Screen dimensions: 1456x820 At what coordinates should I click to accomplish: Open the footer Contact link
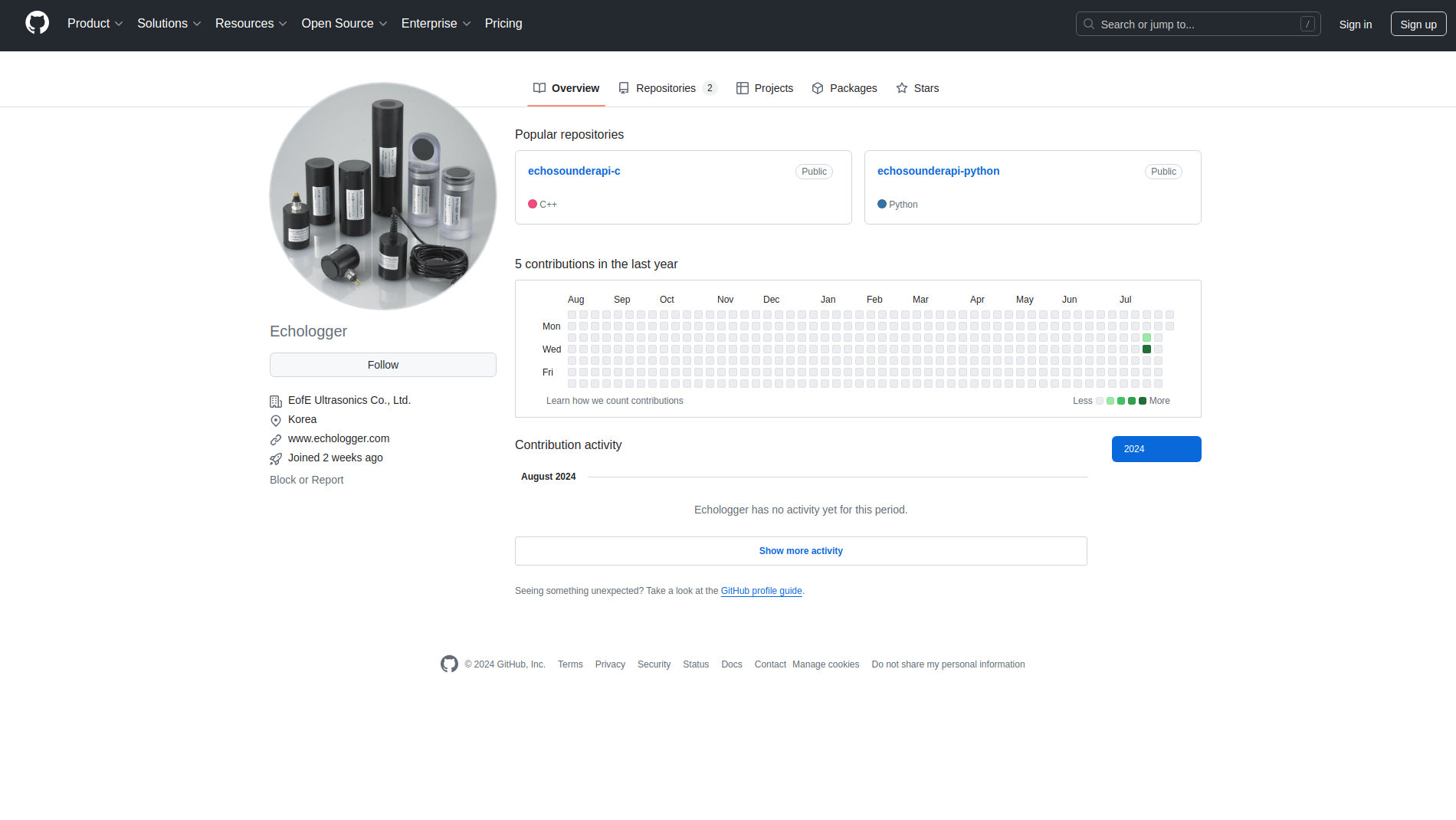click(x=770, y=664)
